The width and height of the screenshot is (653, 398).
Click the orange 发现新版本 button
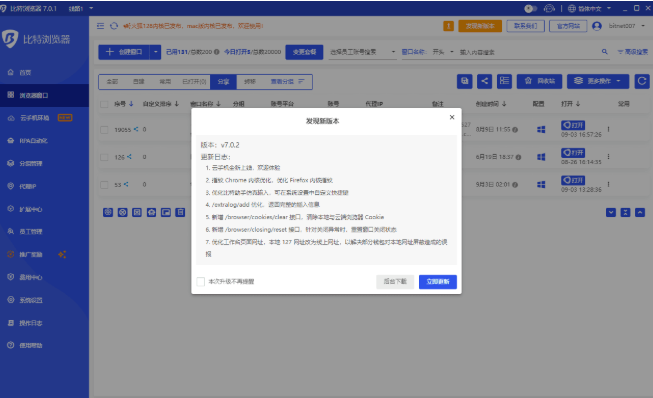(480, 26)
